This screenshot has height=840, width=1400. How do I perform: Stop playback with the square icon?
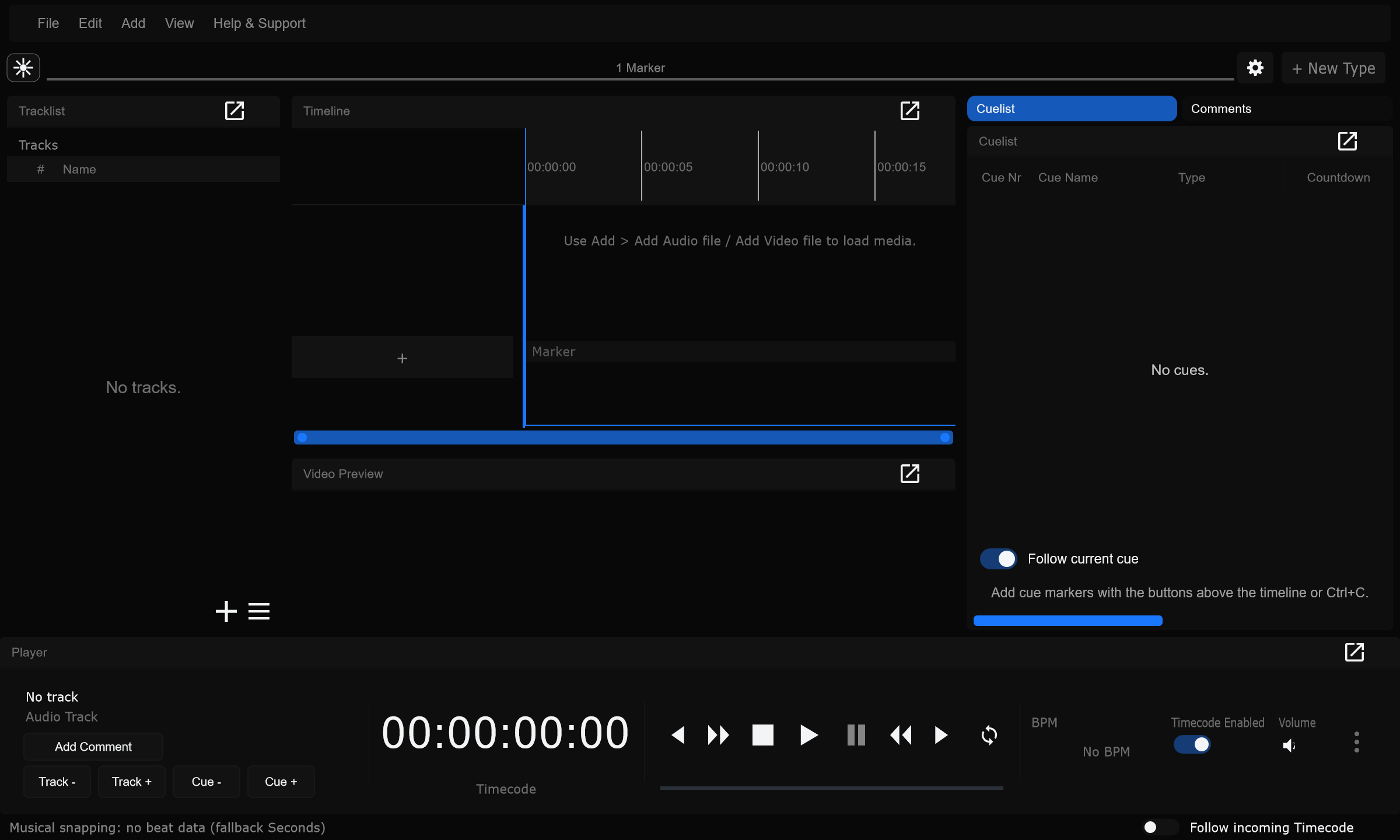[x=763, y=735]
